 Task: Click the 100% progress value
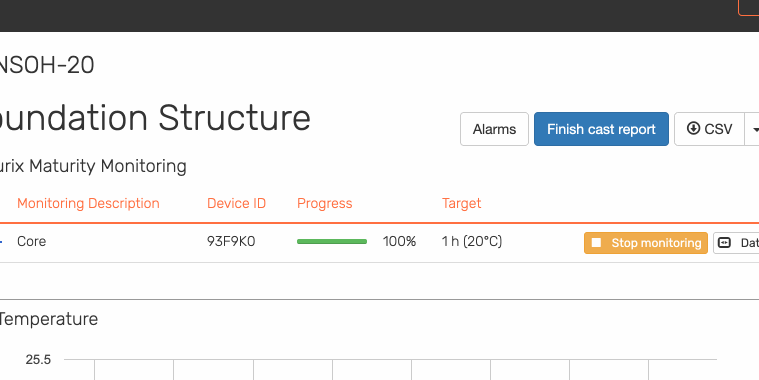coord(399,241)
